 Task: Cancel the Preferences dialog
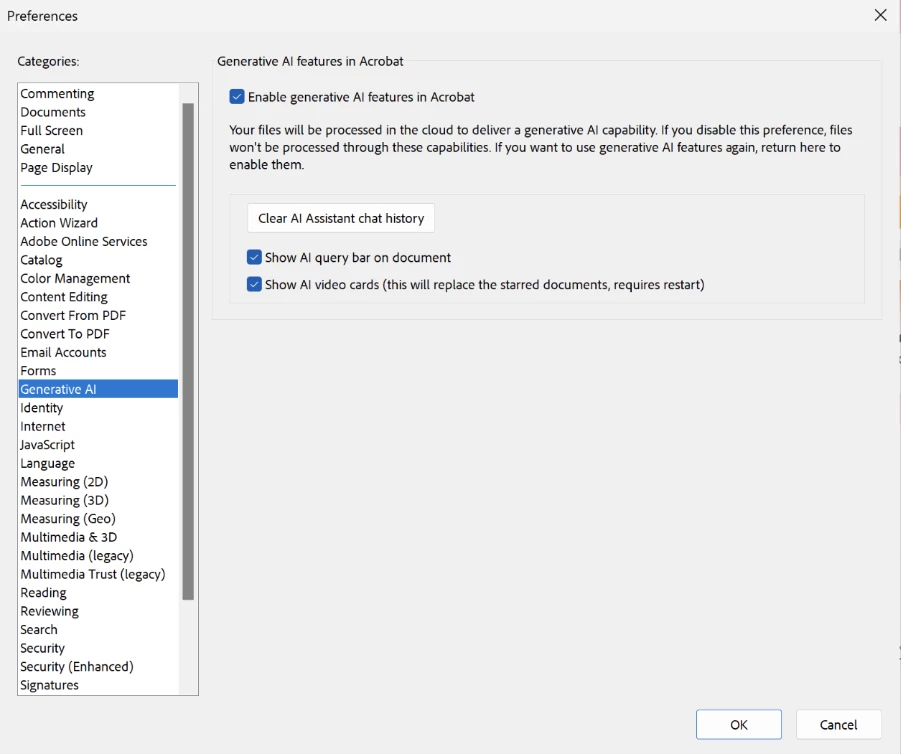[838, 724]
